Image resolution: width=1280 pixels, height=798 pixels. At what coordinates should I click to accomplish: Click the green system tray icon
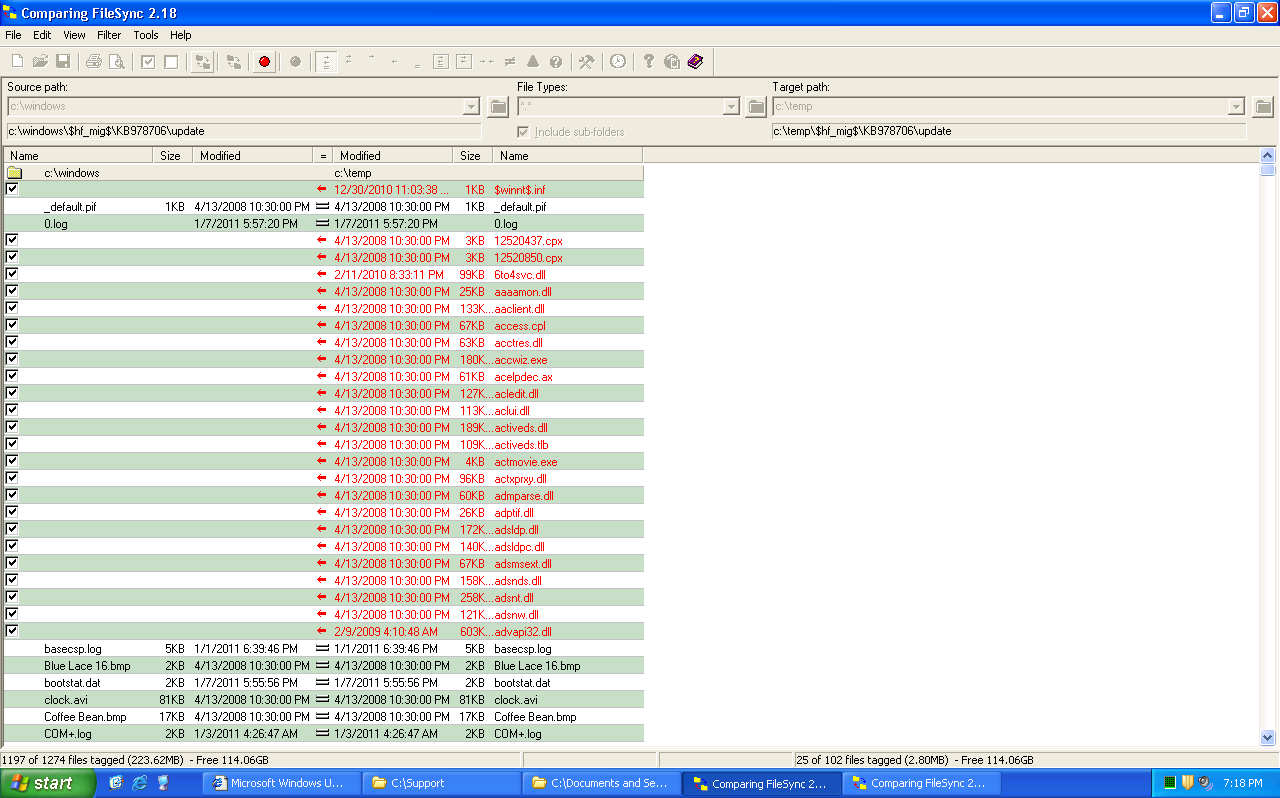[x=1169, y=782]
